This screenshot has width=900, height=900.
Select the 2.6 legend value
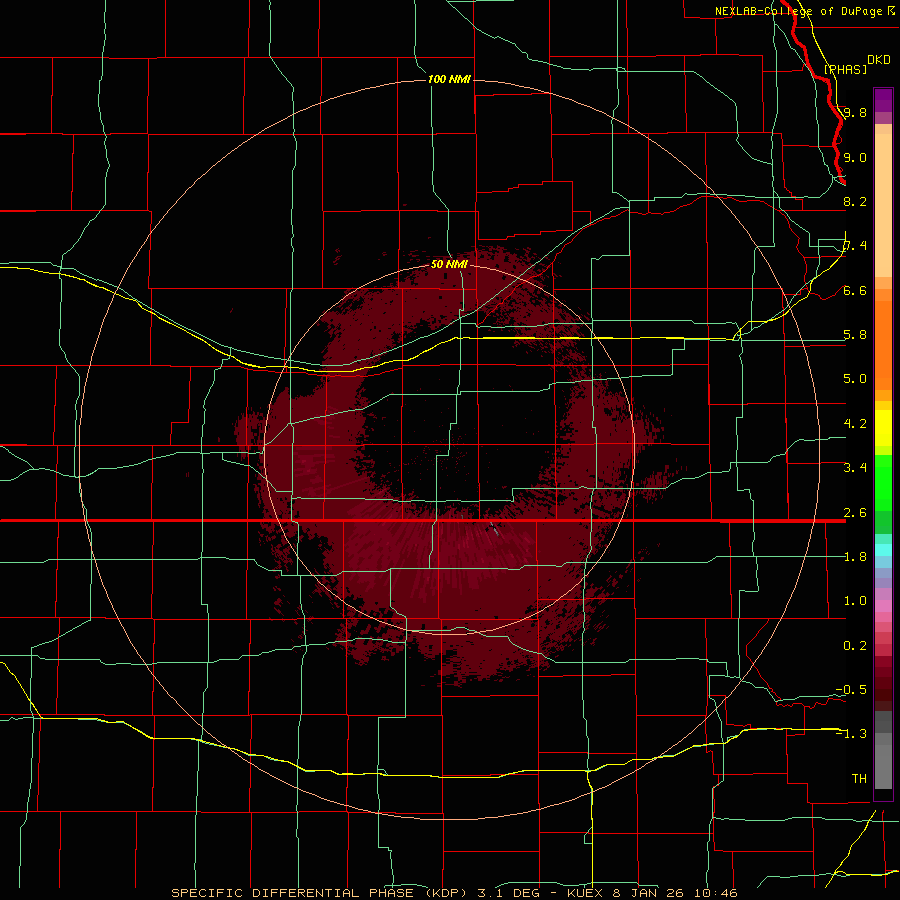(855, 513)
